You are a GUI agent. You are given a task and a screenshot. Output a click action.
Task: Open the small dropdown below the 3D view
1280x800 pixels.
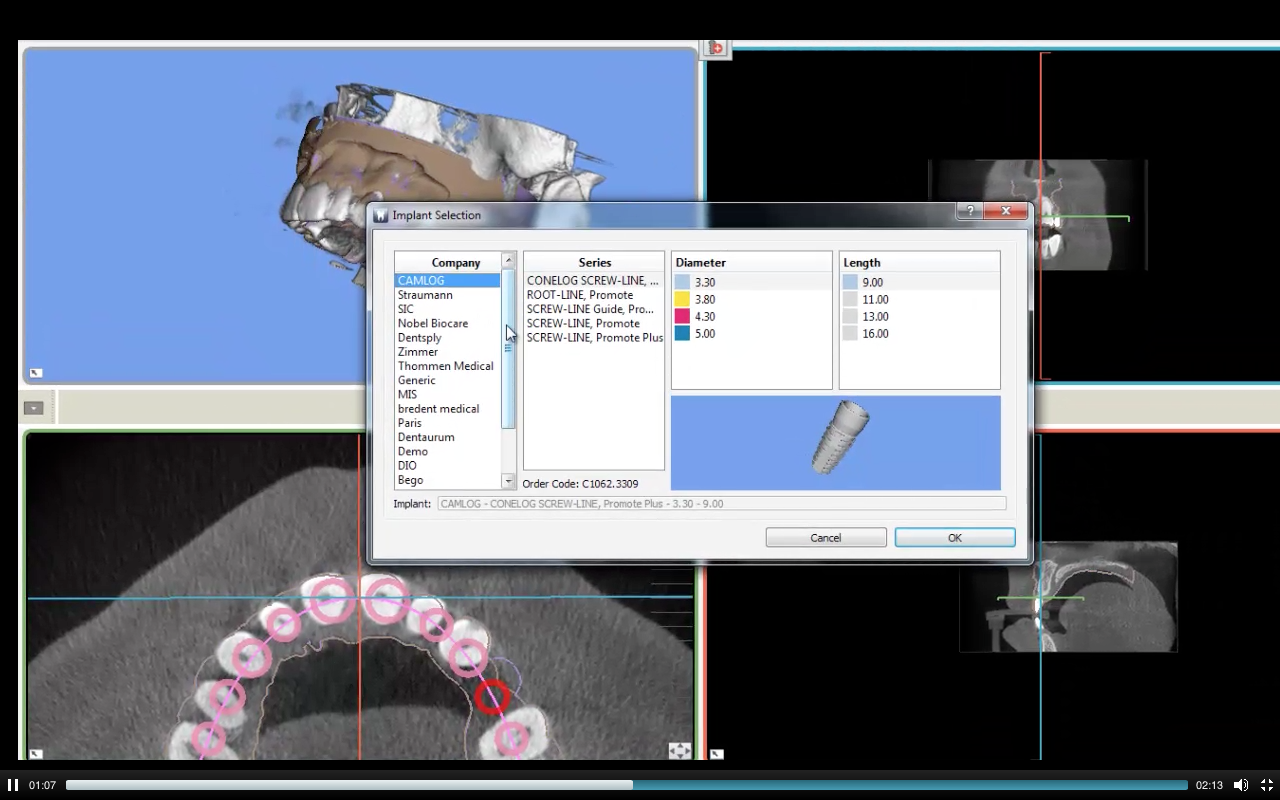[x=33, y=408]
